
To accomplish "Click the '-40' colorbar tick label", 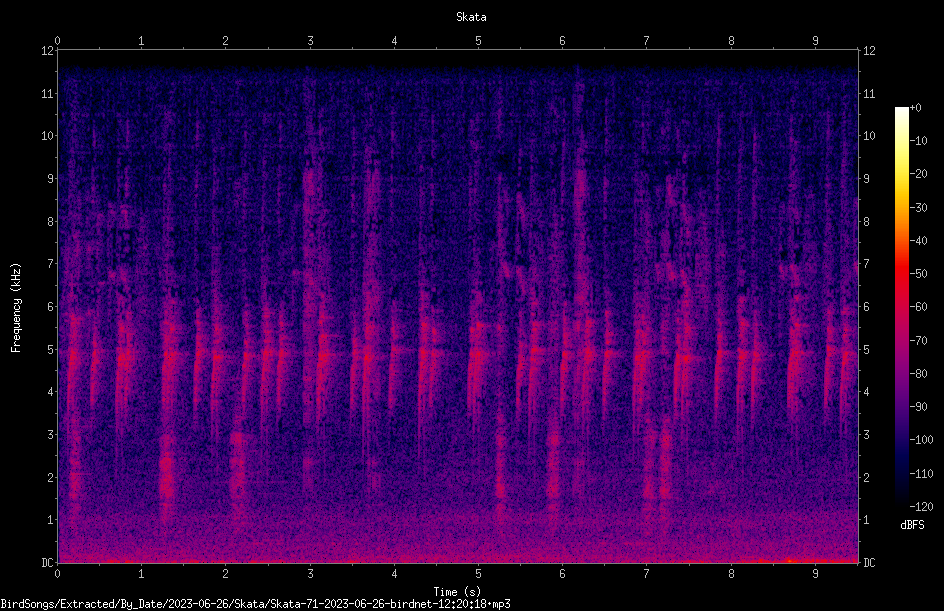I will point(919,241).
